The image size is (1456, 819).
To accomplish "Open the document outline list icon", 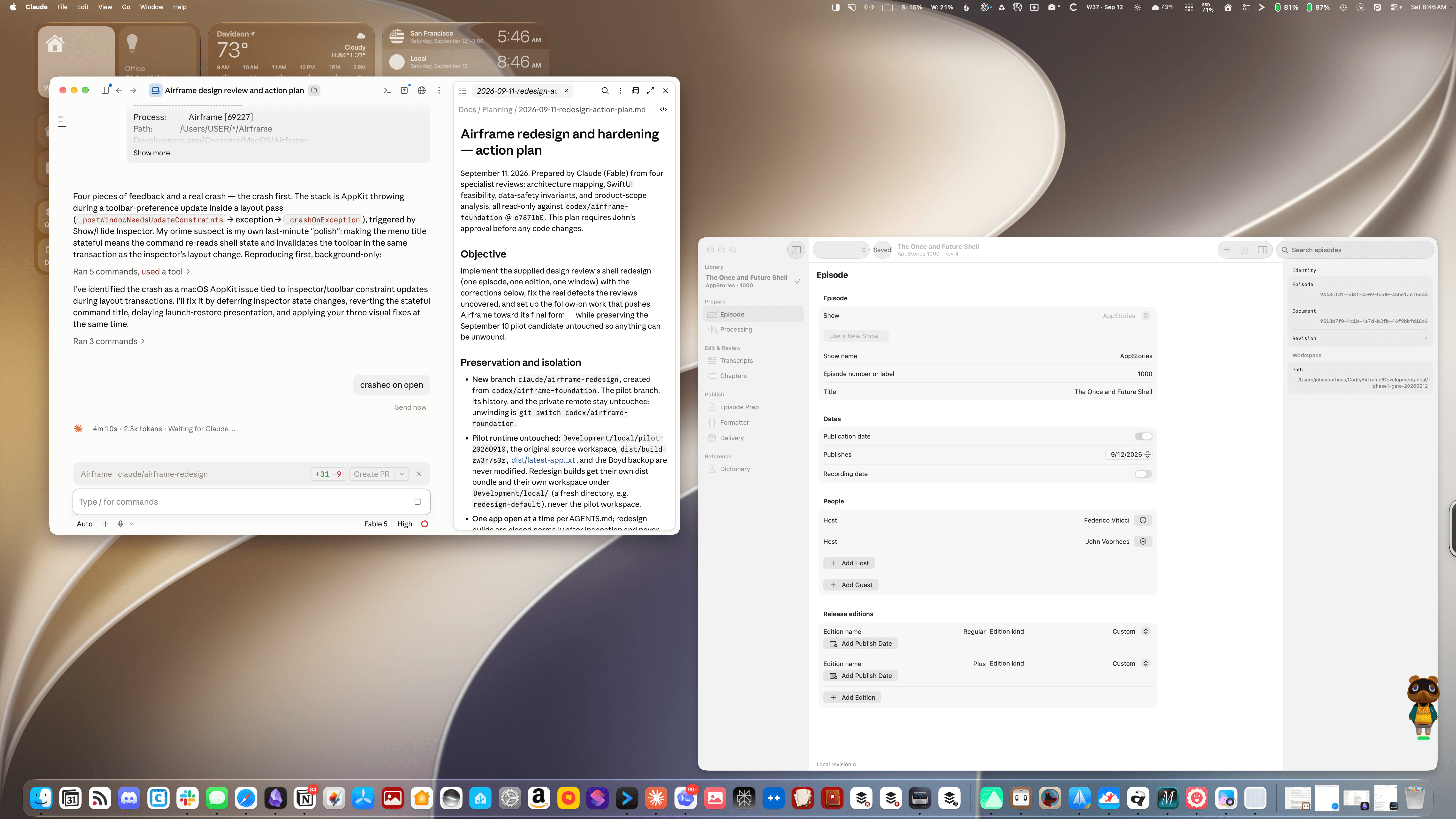I will [x=463, y=91].
